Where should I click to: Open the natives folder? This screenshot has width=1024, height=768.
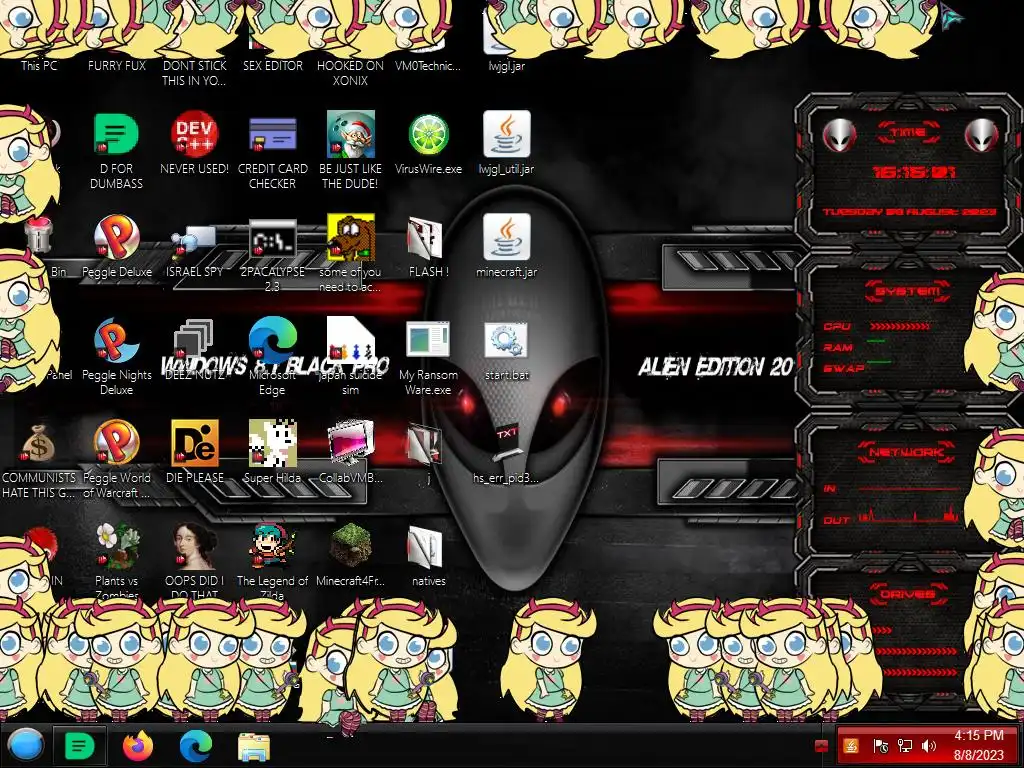click(x=426, y=547)
